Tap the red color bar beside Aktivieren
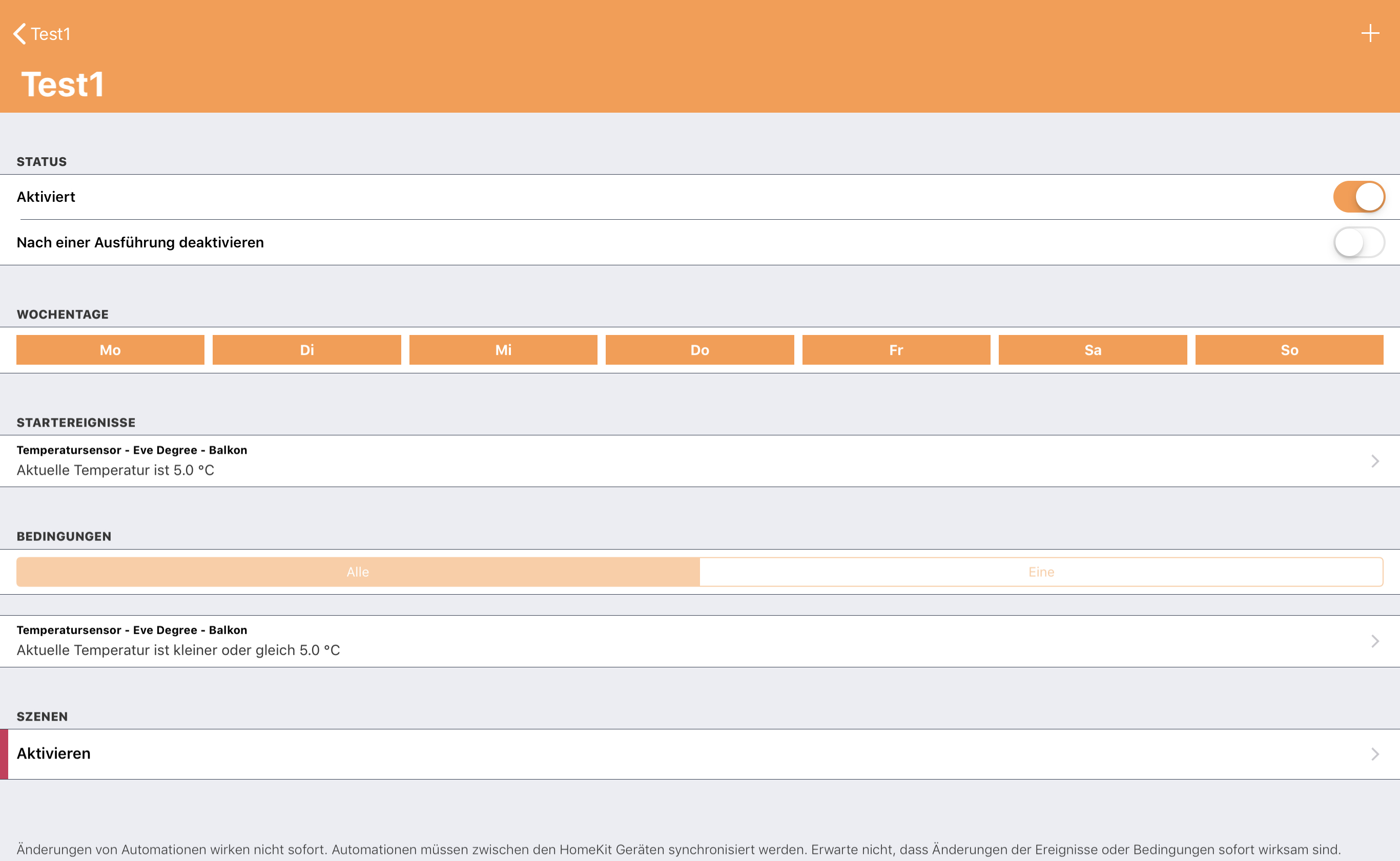The height and width of the screenshot is (861, 1400). (4, 754)
